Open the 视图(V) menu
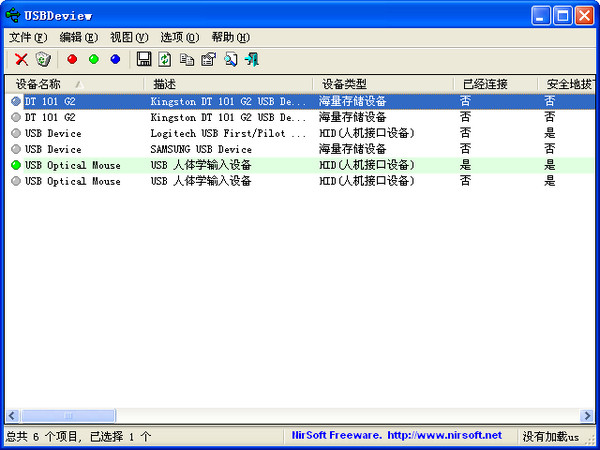 pos(129,38)
